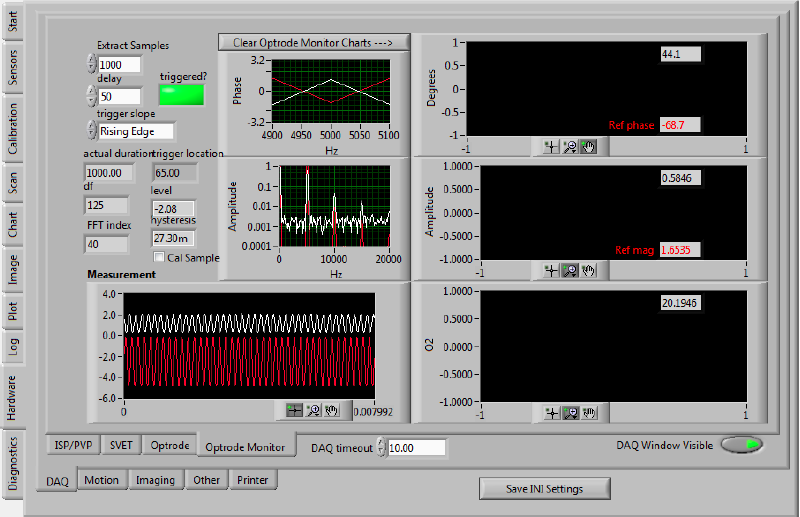The height and width of the screenshot is (517, 800).
Task: Switch to the ISP/PVP tab
Action: (73, 445)
